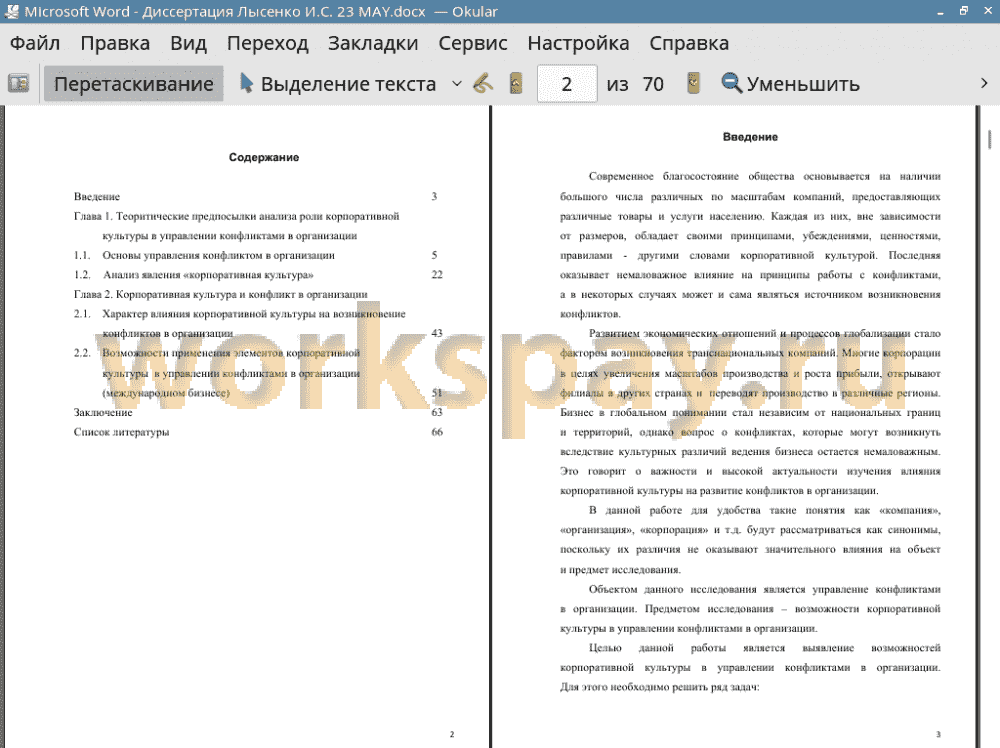Click 'Анализ явления «корпоративная культура»' line
This screenshot has width=1000, height=748.
[x=208, y=275]
